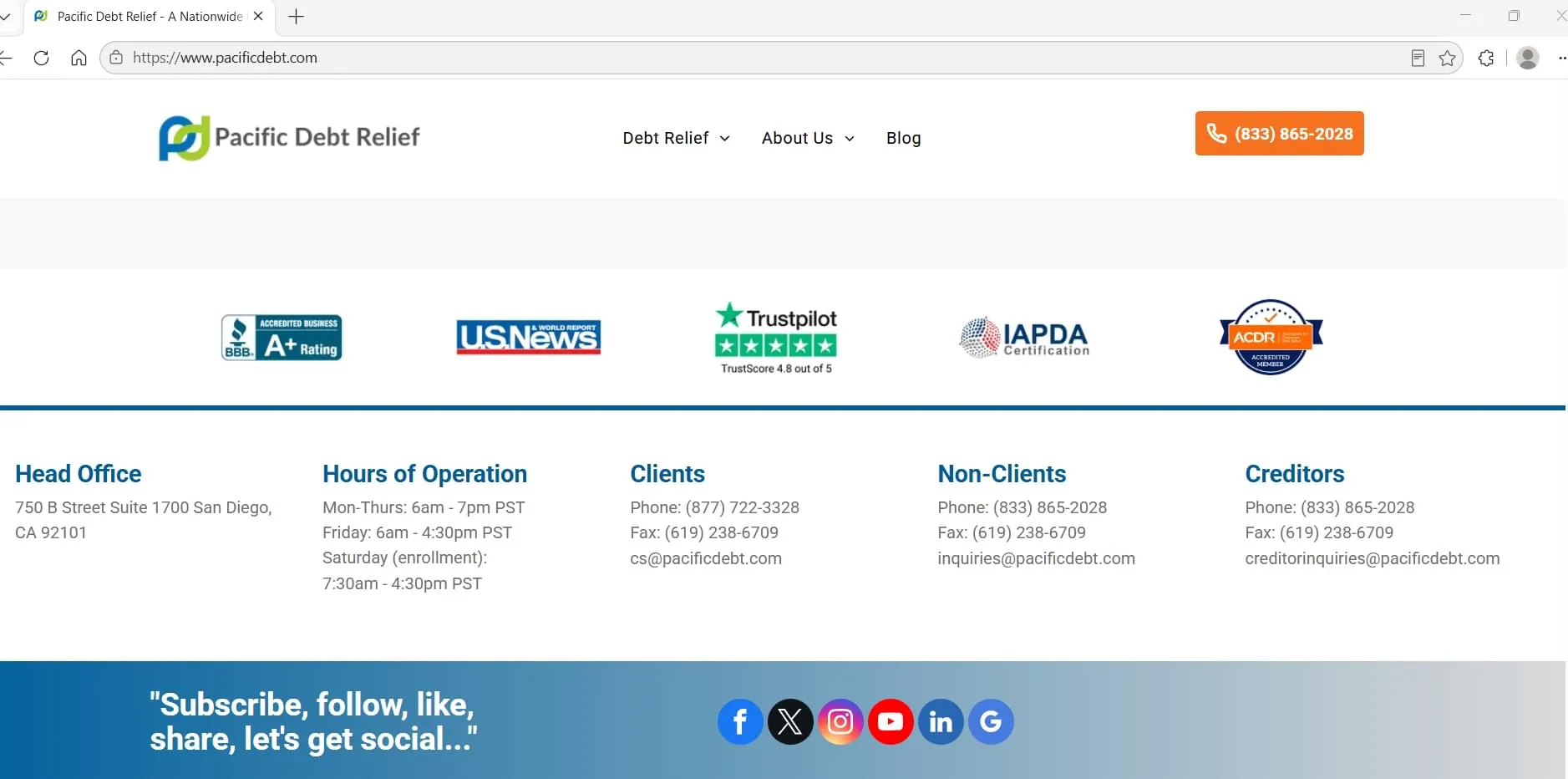This screenshot has width=1568, height=779.
Task: Go to the browser home page icon
Action: coord(79,58)
